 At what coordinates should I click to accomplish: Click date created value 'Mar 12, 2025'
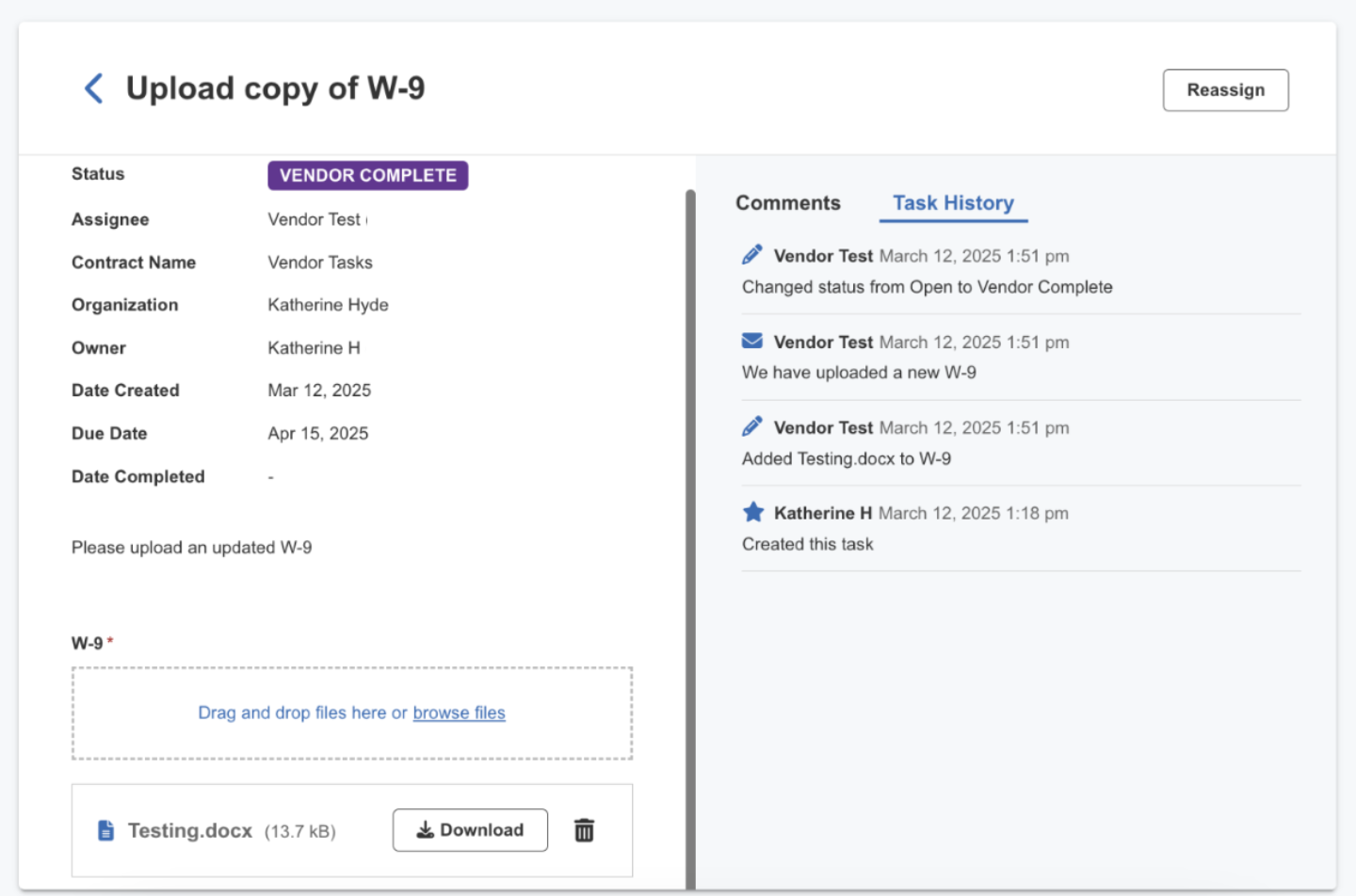[x=319, y=391]
